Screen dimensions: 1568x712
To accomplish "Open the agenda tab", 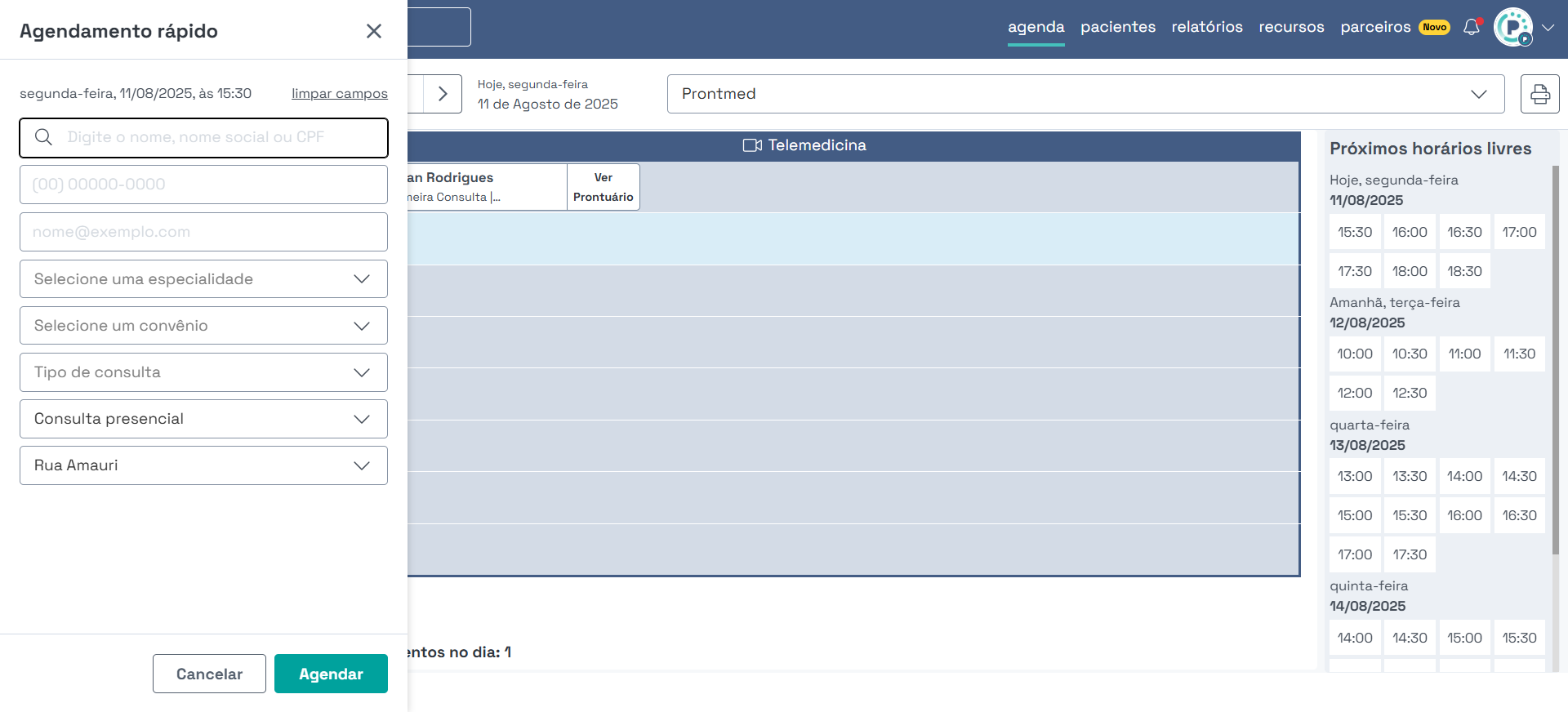I will point(1036,27).
